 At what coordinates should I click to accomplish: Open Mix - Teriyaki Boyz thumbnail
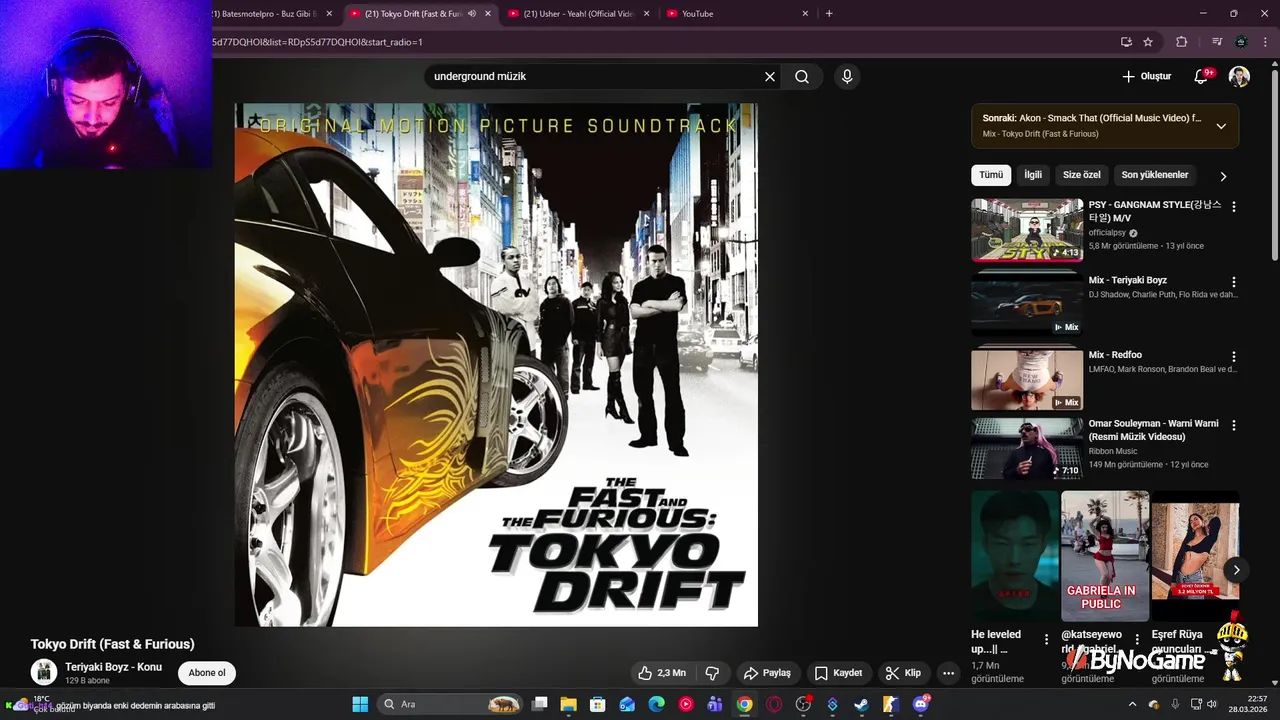tap(1027, 304)
